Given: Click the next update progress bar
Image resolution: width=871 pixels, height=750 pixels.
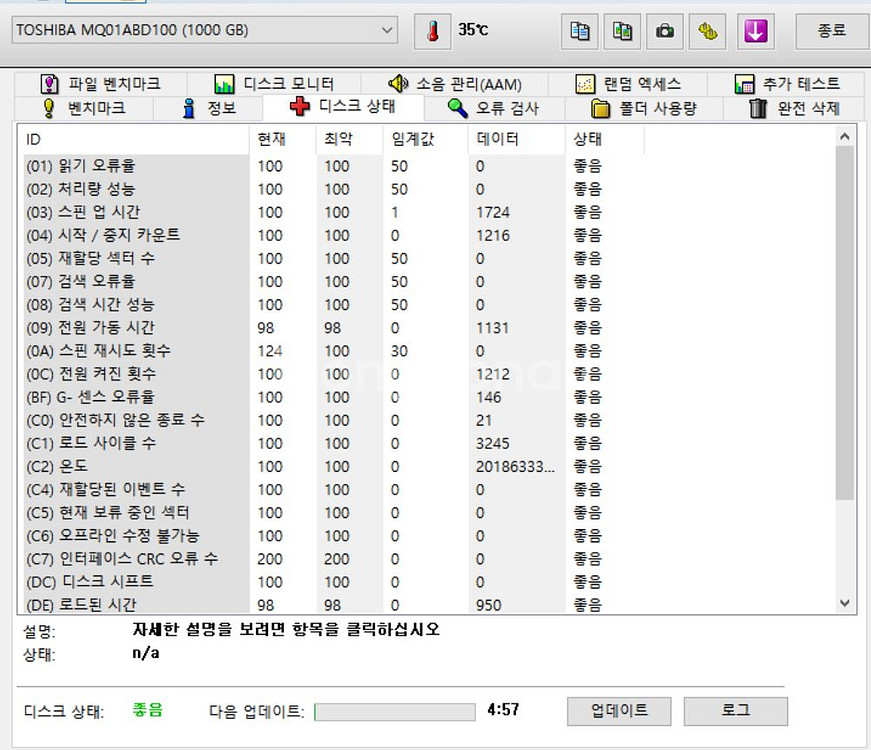Looking at the screenshot, I should pos(395,712).
